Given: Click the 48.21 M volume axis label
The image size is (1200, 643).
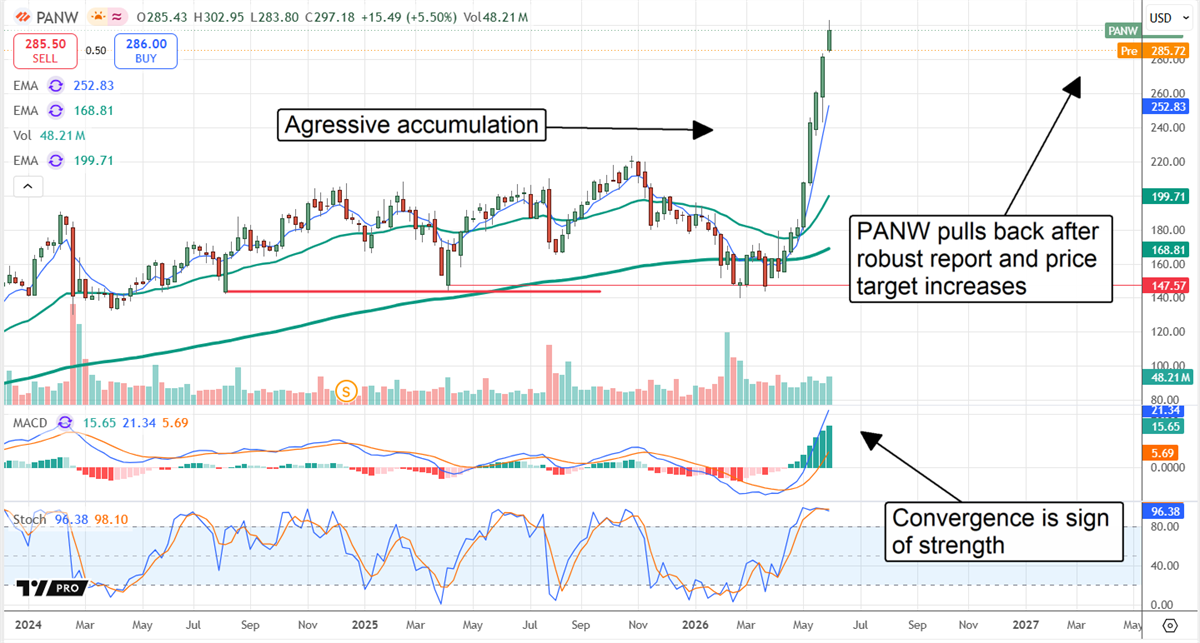Looking at the screenshot, I should click(1169, 378).
